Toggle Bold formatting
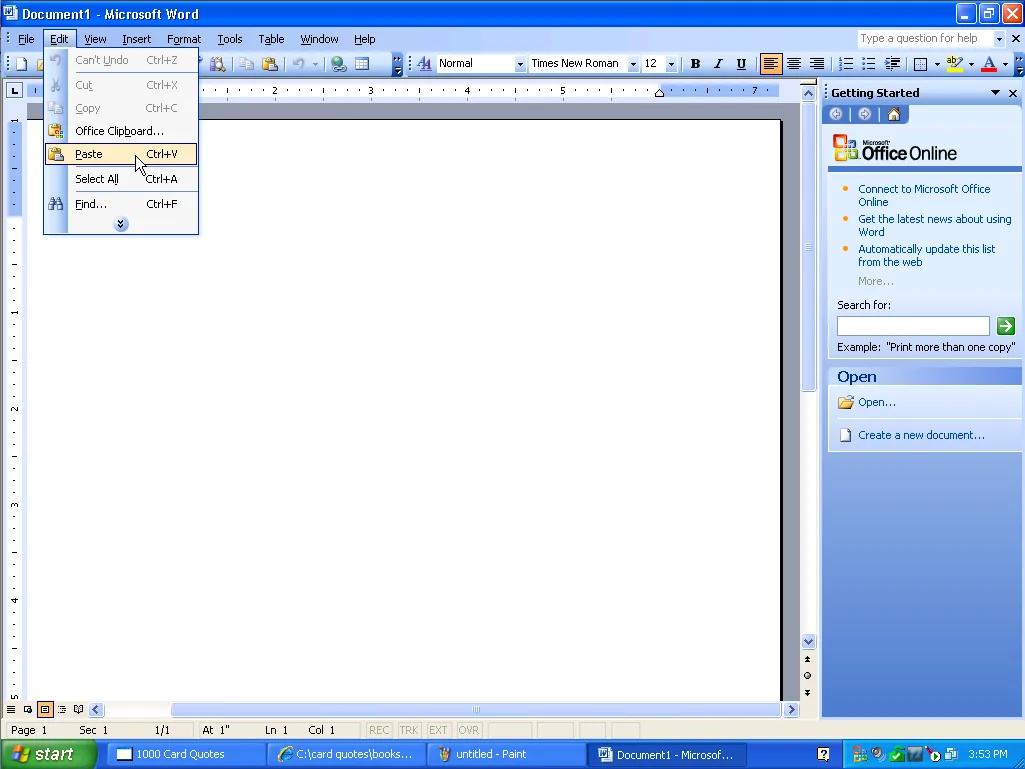The height and width of the screenshot is (769, 1025). (695, 63)
